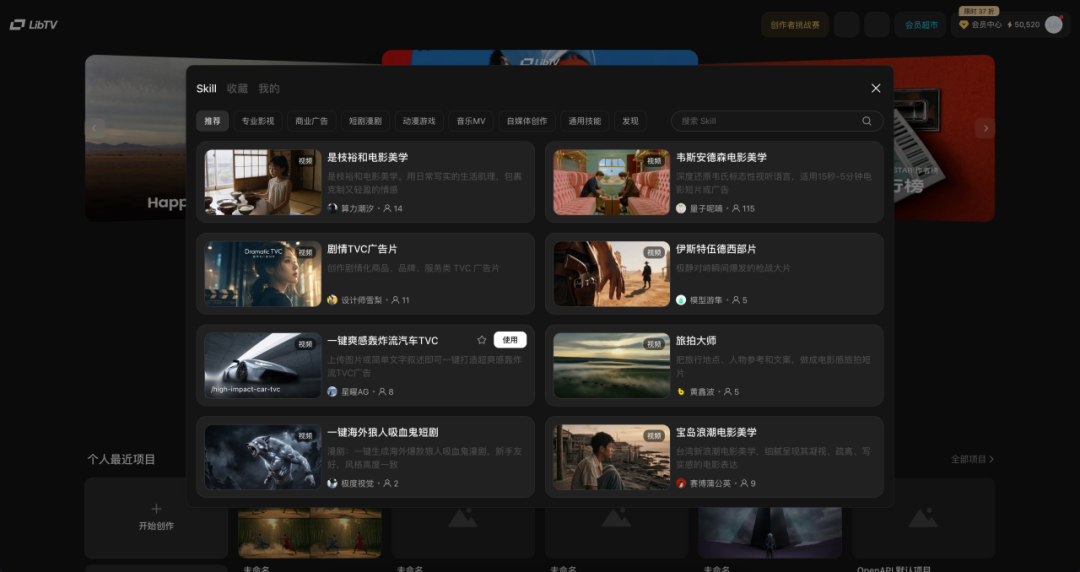Image resolution: width=1080 pixels, height=572 pixels.
Task: Select the 发现 category filter
Action: pos(630,121)
